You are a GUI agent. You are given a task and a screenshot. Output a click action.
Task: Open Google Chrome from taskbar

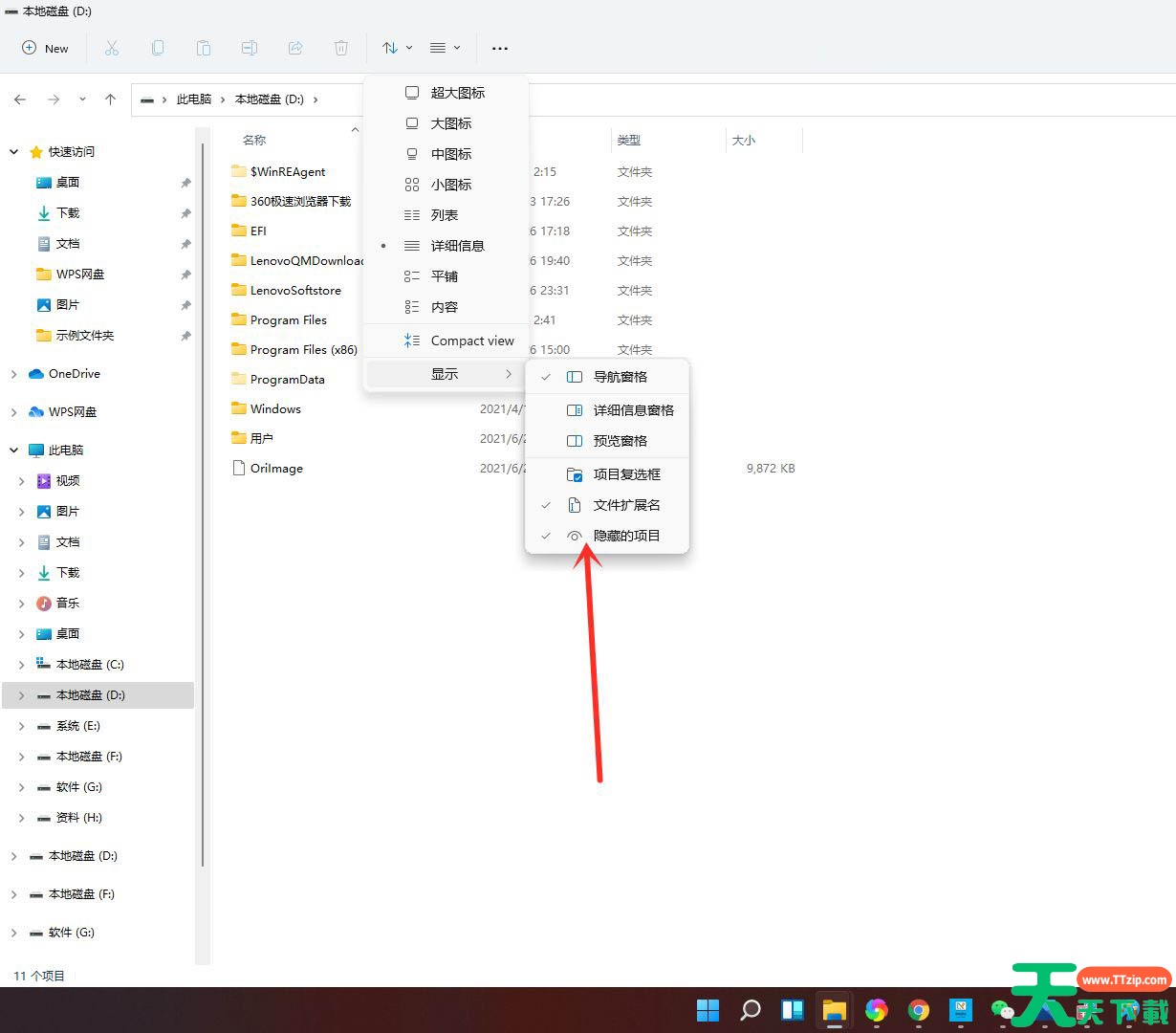coord(918,1010)
